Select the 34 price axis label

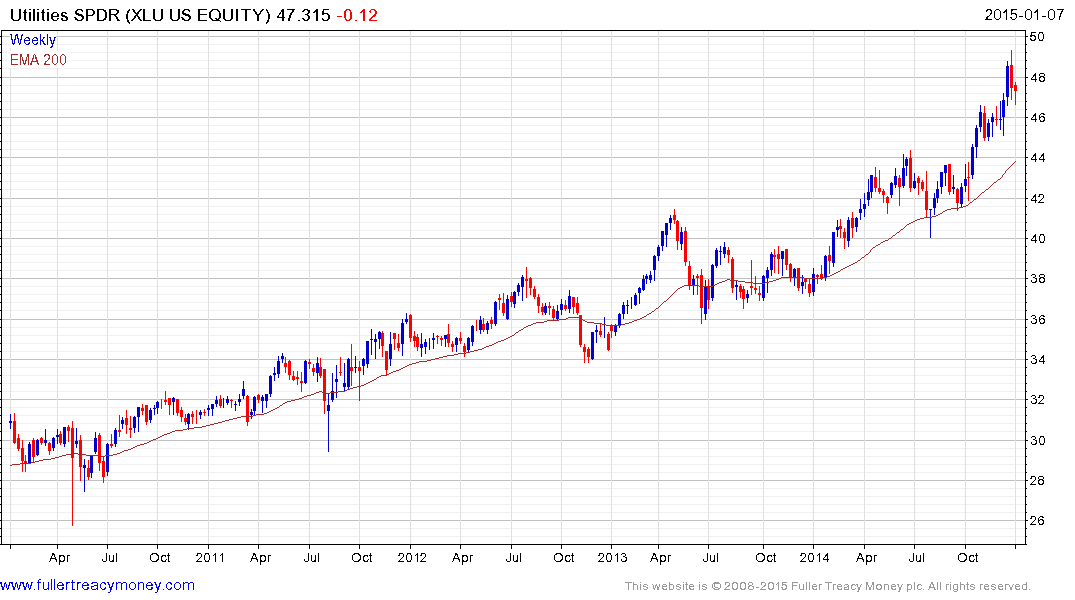pos(1037,359)
